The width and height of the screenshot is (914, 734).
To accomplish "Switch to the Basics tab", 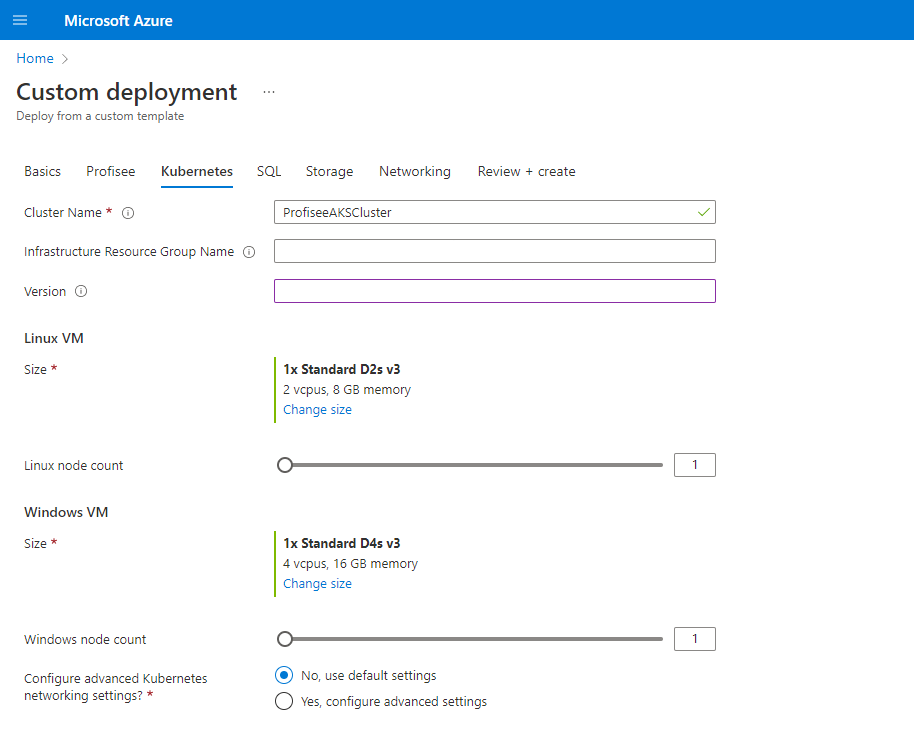I will [42, 171].
